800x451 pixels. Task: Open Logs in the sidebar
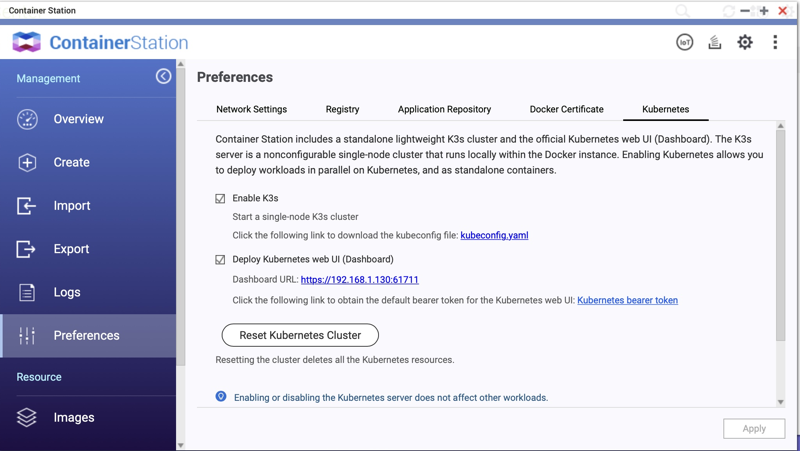[88, 292]
